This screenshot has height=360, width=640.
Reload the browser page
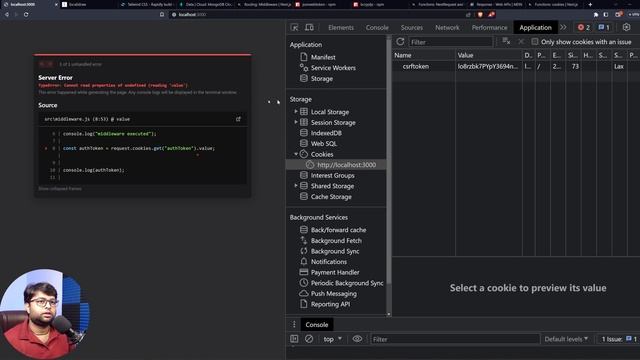(26, 14)
